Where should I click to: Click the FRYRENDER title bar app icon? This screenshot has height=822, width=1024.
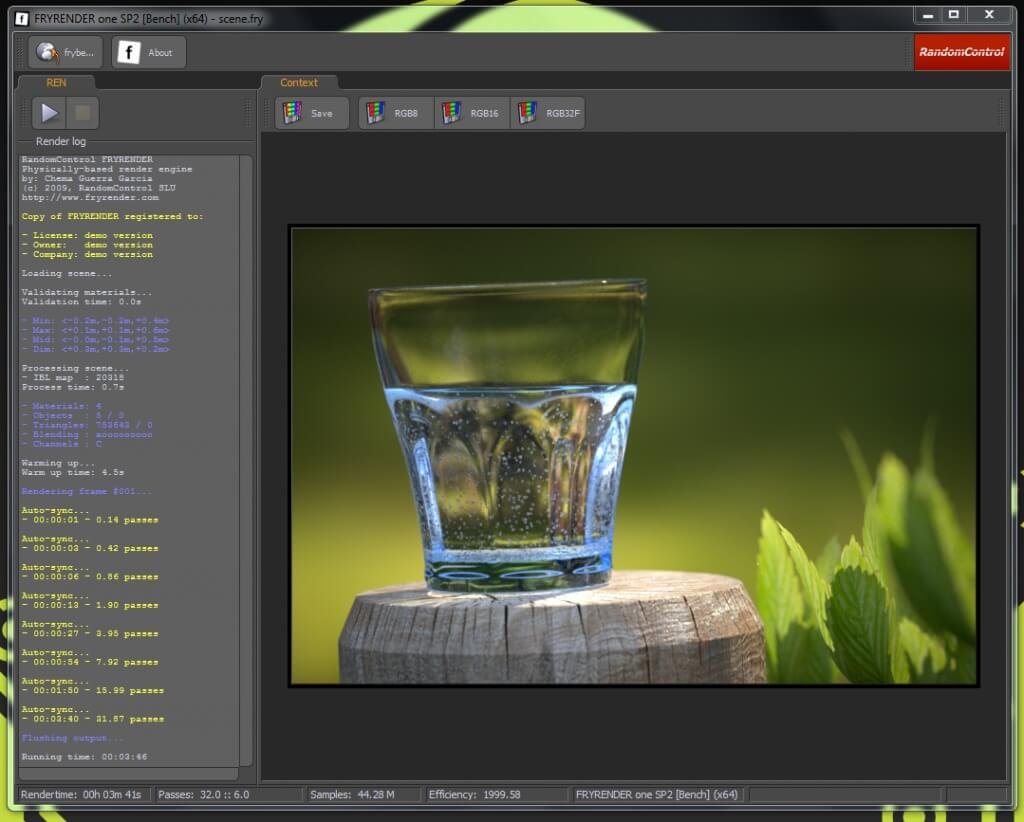click(22, 18)
